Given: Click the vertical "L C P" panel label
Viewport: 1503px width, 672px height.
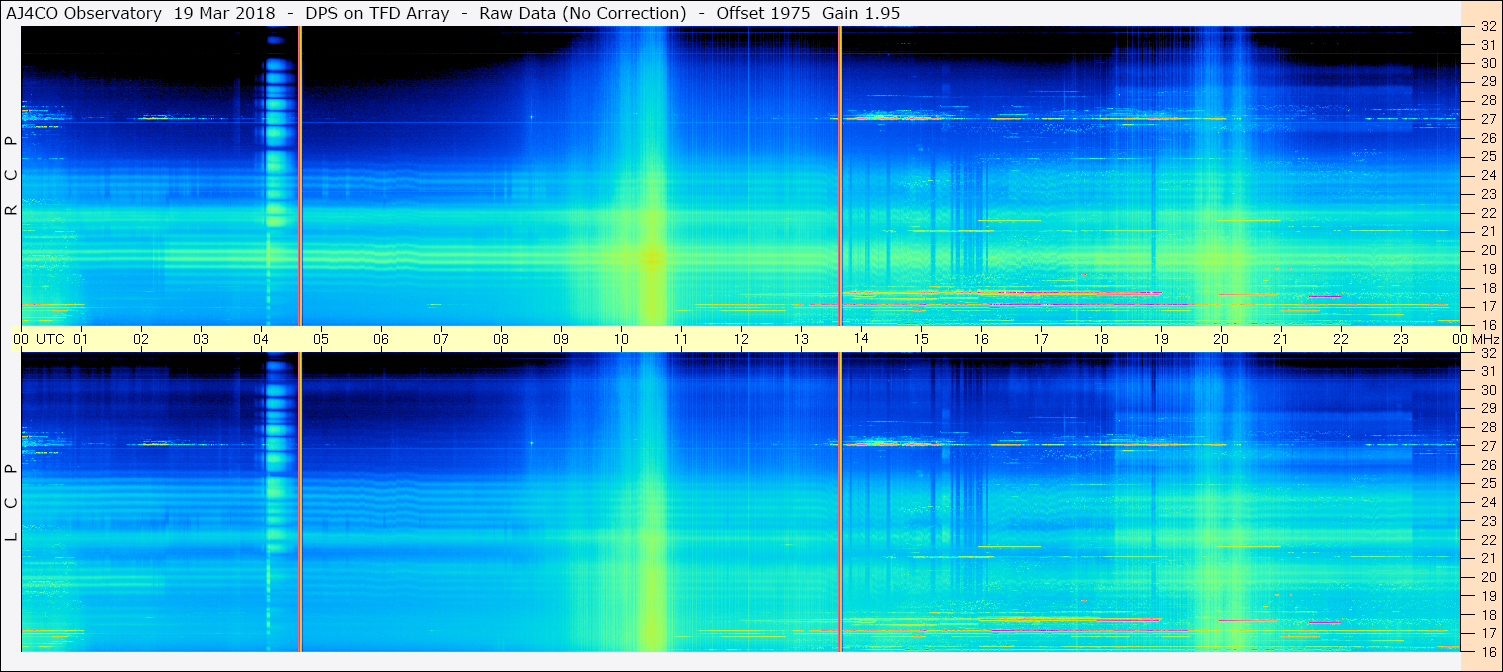Looking at the screenshot, I should [12, 503].
